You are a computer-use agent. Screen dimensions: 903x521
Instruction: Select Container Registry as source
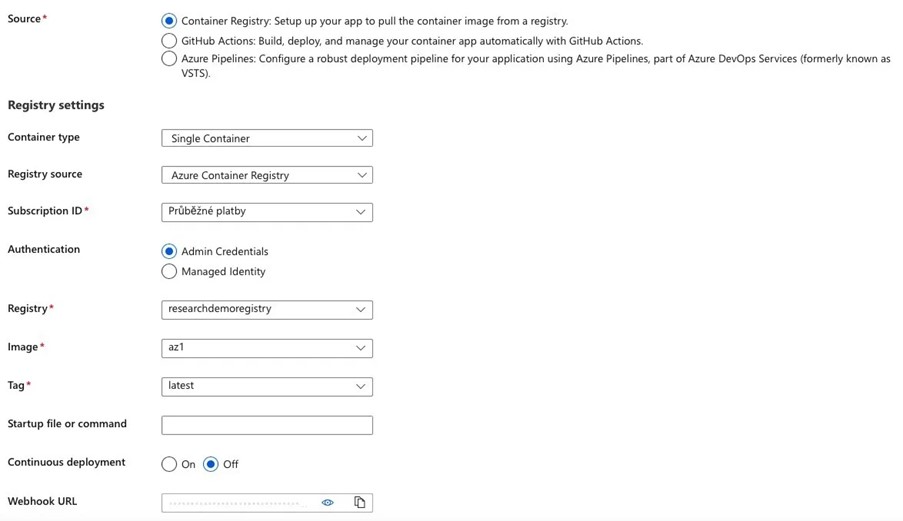coord(169,21)
